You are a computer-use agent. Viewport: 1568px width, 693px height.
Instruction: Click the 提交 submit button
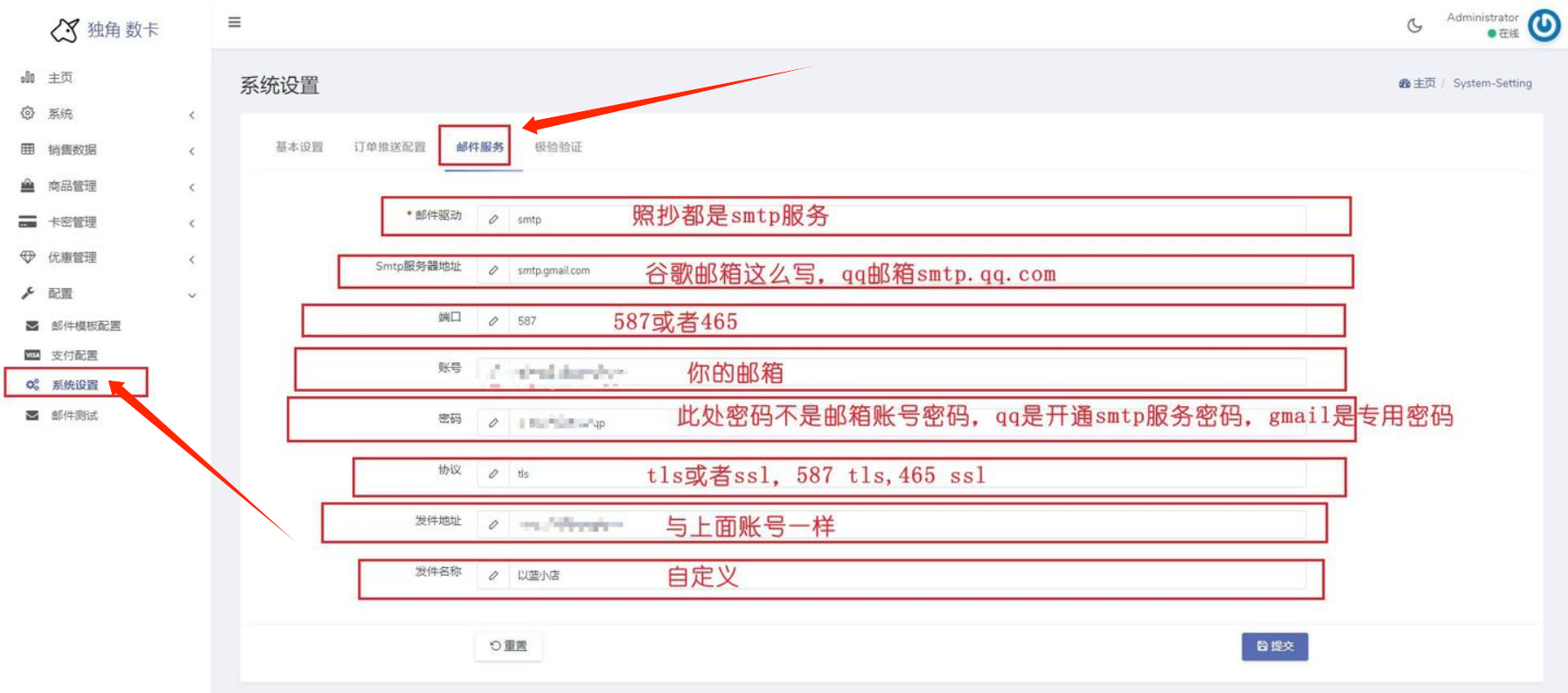click(1275, 646)
